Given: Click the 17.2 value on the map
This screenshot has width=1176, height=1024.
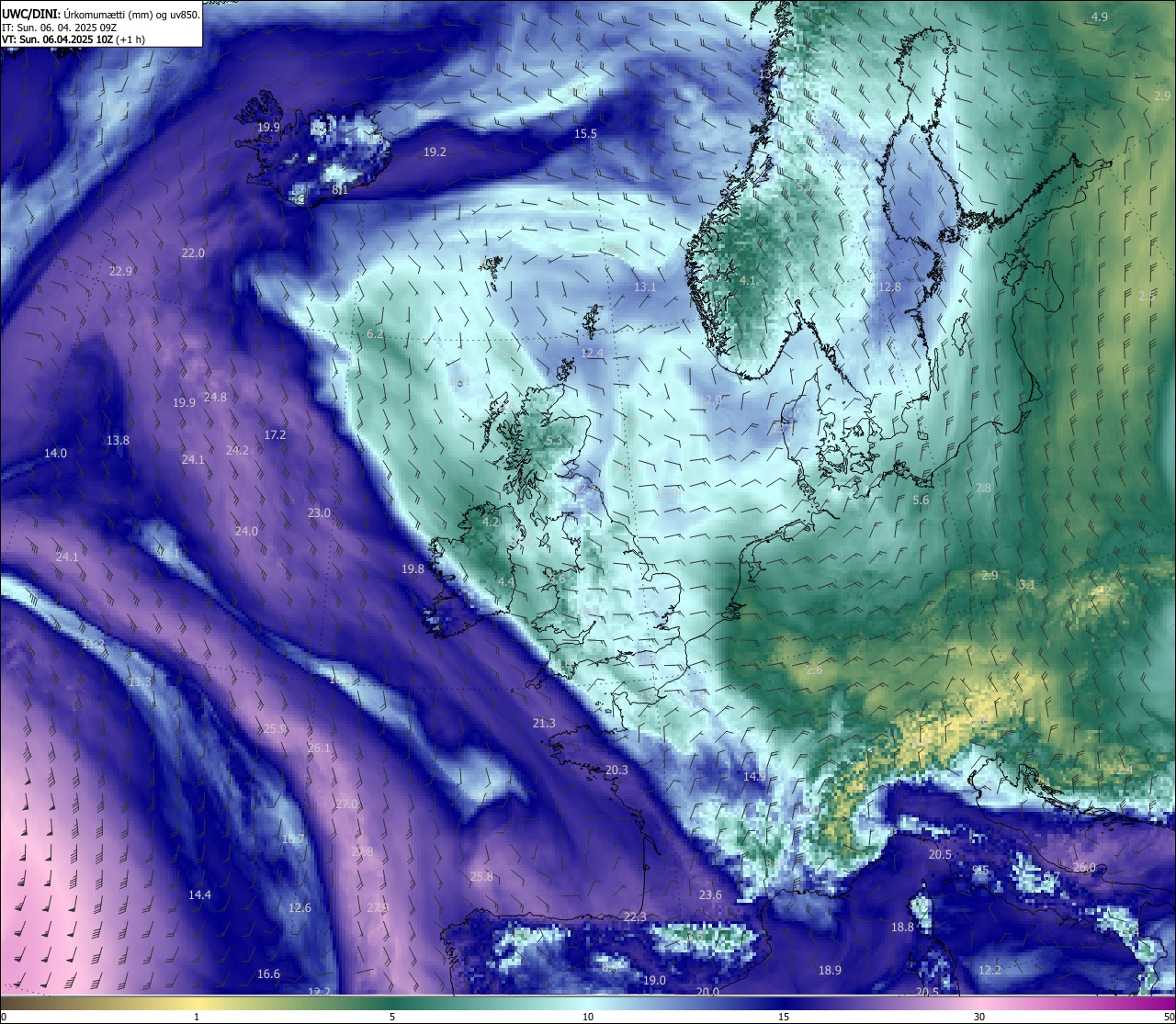Looking at the screenshot, I should click(275, 435).
